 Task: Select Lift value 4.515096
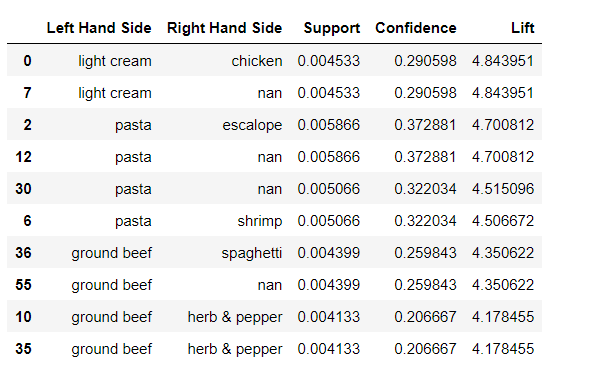503,189
